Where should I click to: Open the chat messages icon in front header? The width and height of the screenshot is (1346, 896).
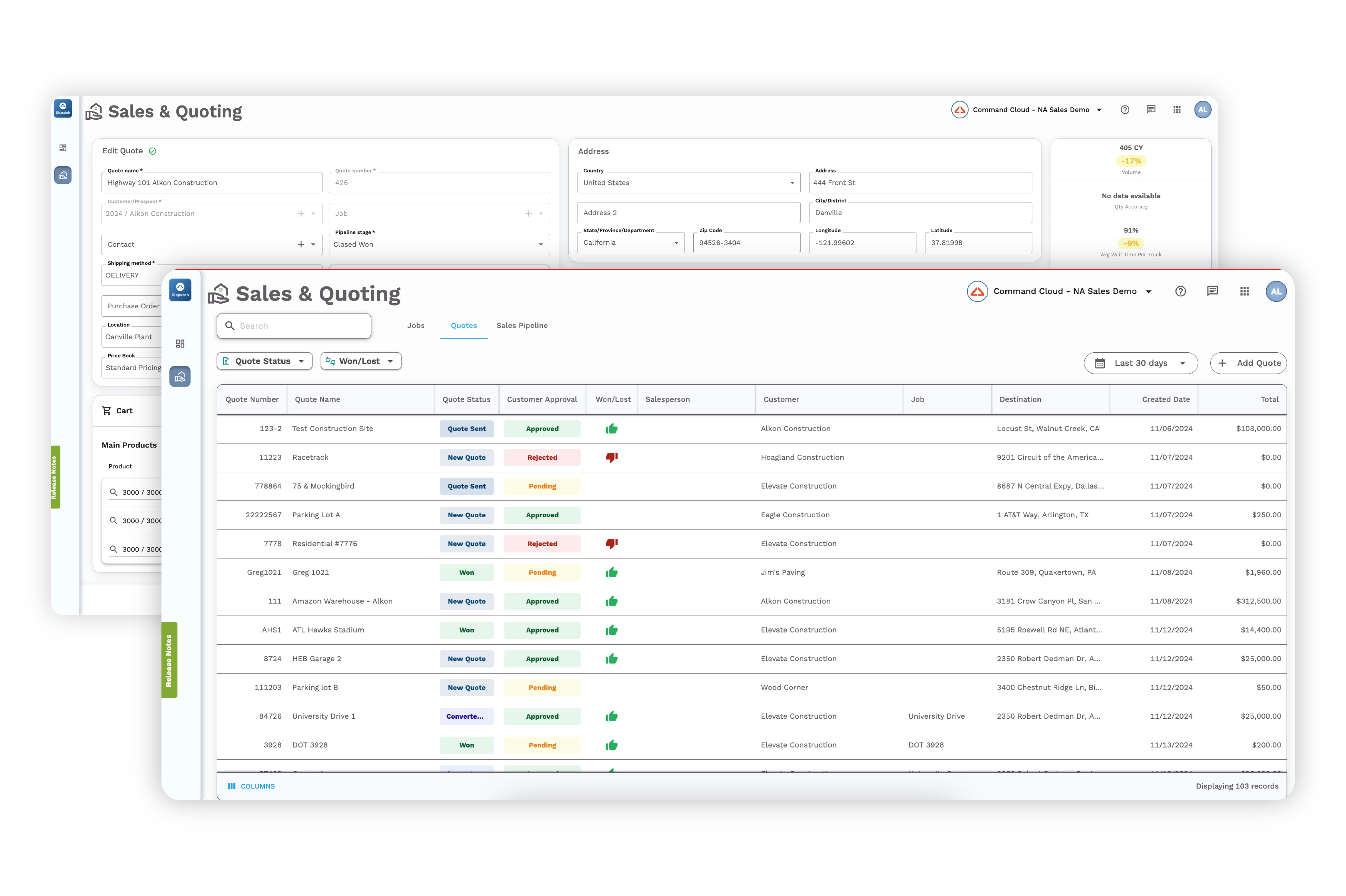pos(1212,292)
